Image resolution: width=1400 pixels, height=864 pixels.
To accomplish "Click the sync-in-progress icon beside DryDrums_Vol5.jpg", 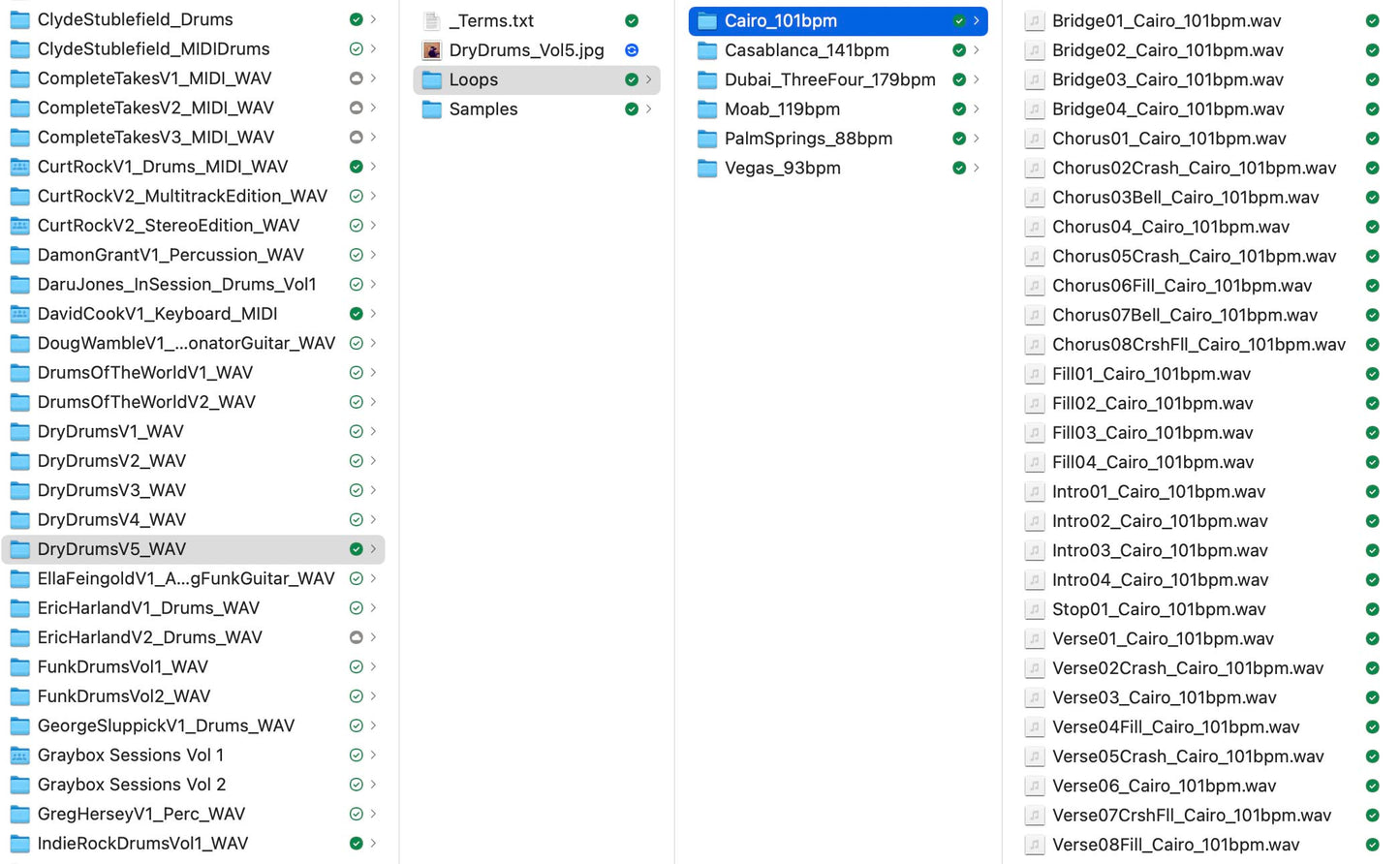I will tap(632, 50).
